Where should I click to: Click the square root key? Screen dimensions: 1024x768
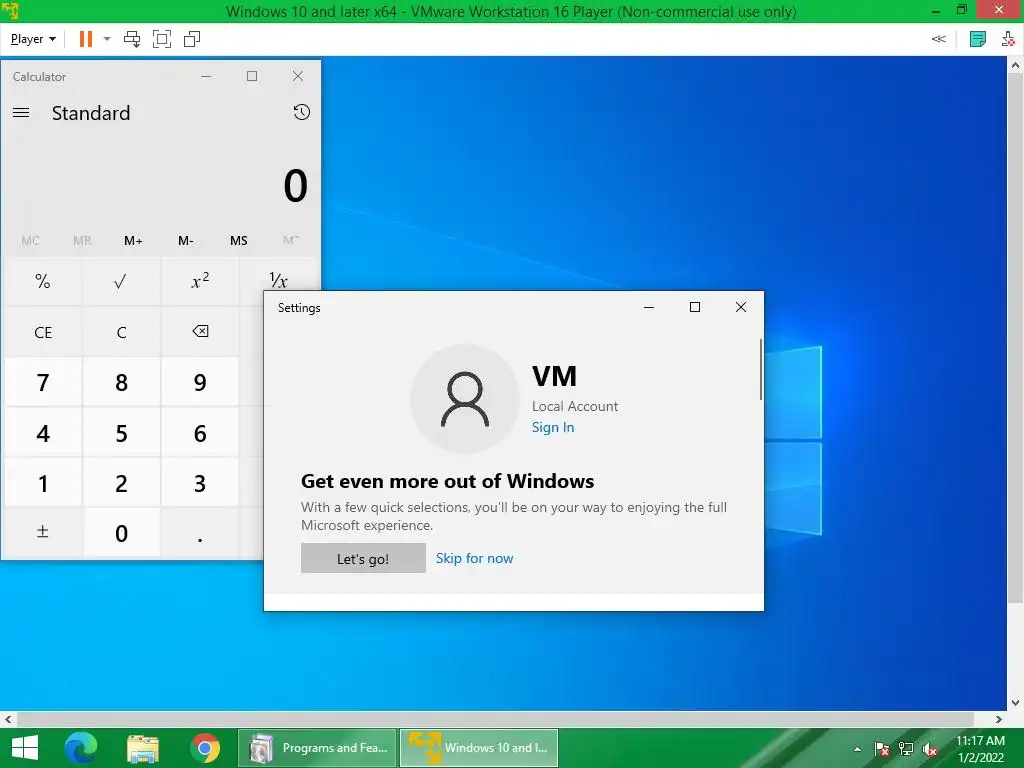(121, 281)
